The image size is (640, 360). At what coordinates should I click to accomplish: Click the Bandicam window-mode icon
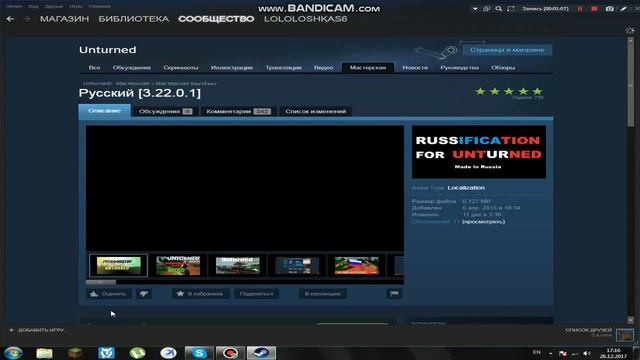click(x=487, y=9)
